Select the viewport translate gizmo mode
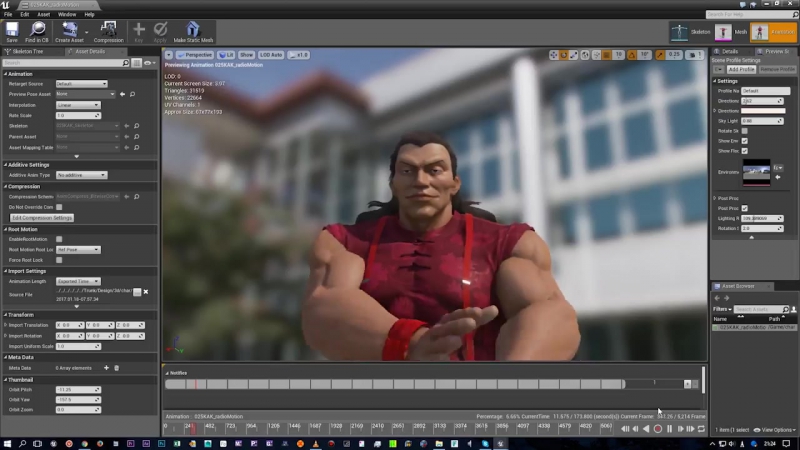The height and width of the screenshot is (450, 800). (554, 55)
